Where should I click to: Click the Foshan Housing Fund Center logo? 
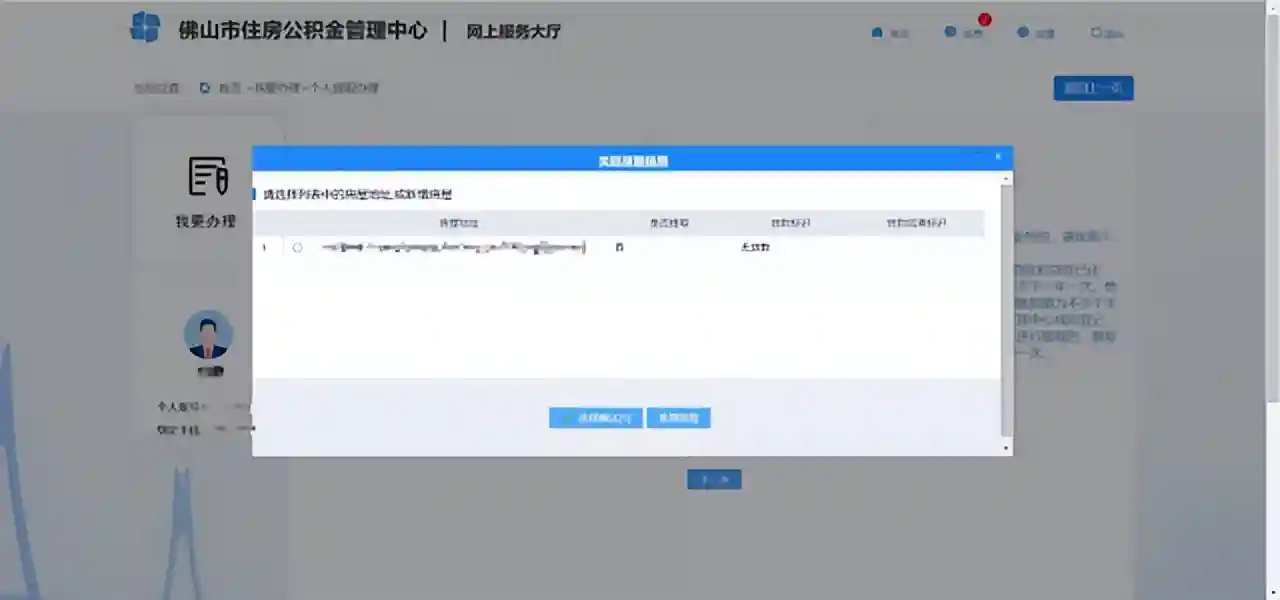pyautogui.click(x=145, y=27)
